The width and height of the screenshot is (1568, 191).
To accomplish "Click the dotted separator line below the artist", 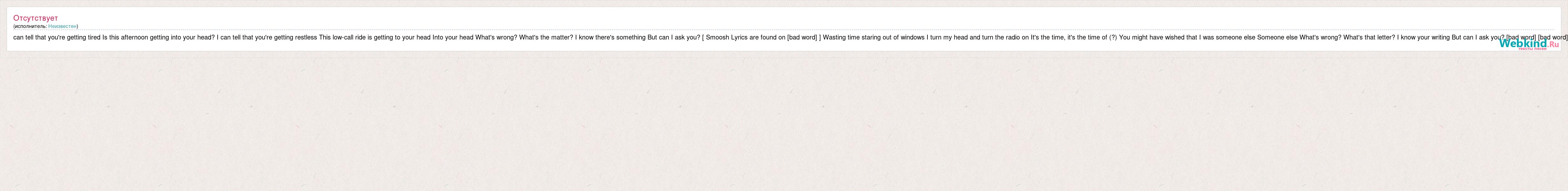I will click(784, 30).
